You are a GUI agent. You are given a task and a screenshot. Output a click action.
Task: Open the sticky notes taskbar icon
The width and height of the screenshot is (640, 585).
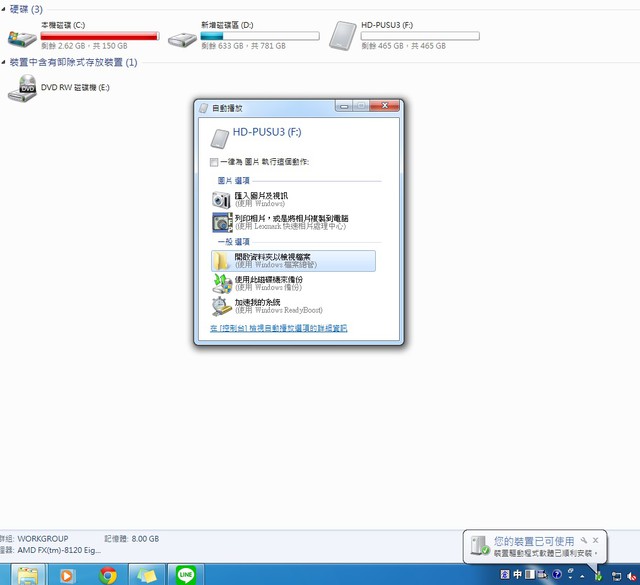click(x=147, y=575)
